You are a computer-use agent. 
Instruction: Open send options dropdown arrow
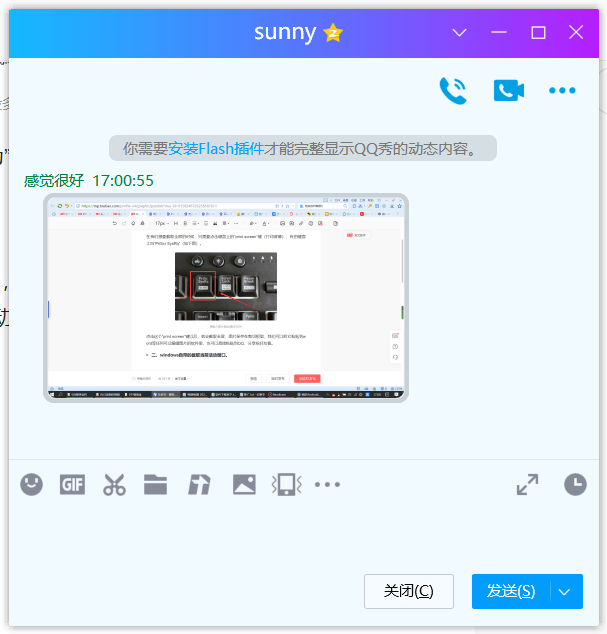tap(565, 592)
